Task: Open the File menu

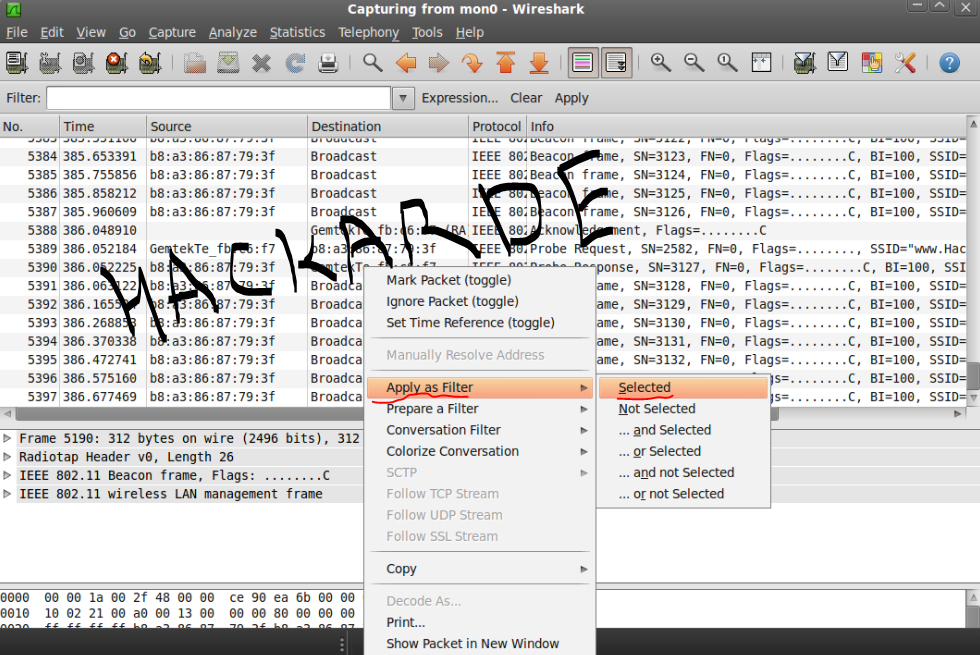Action: tap(17, 32)
